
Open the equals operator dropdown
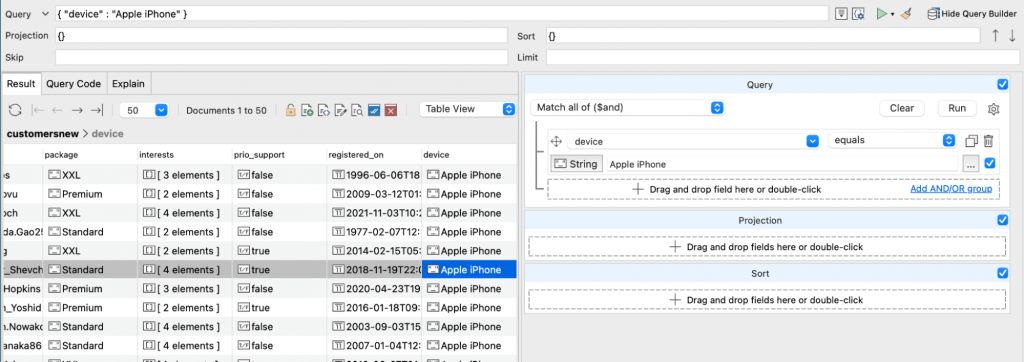click(x=891, y=140)
